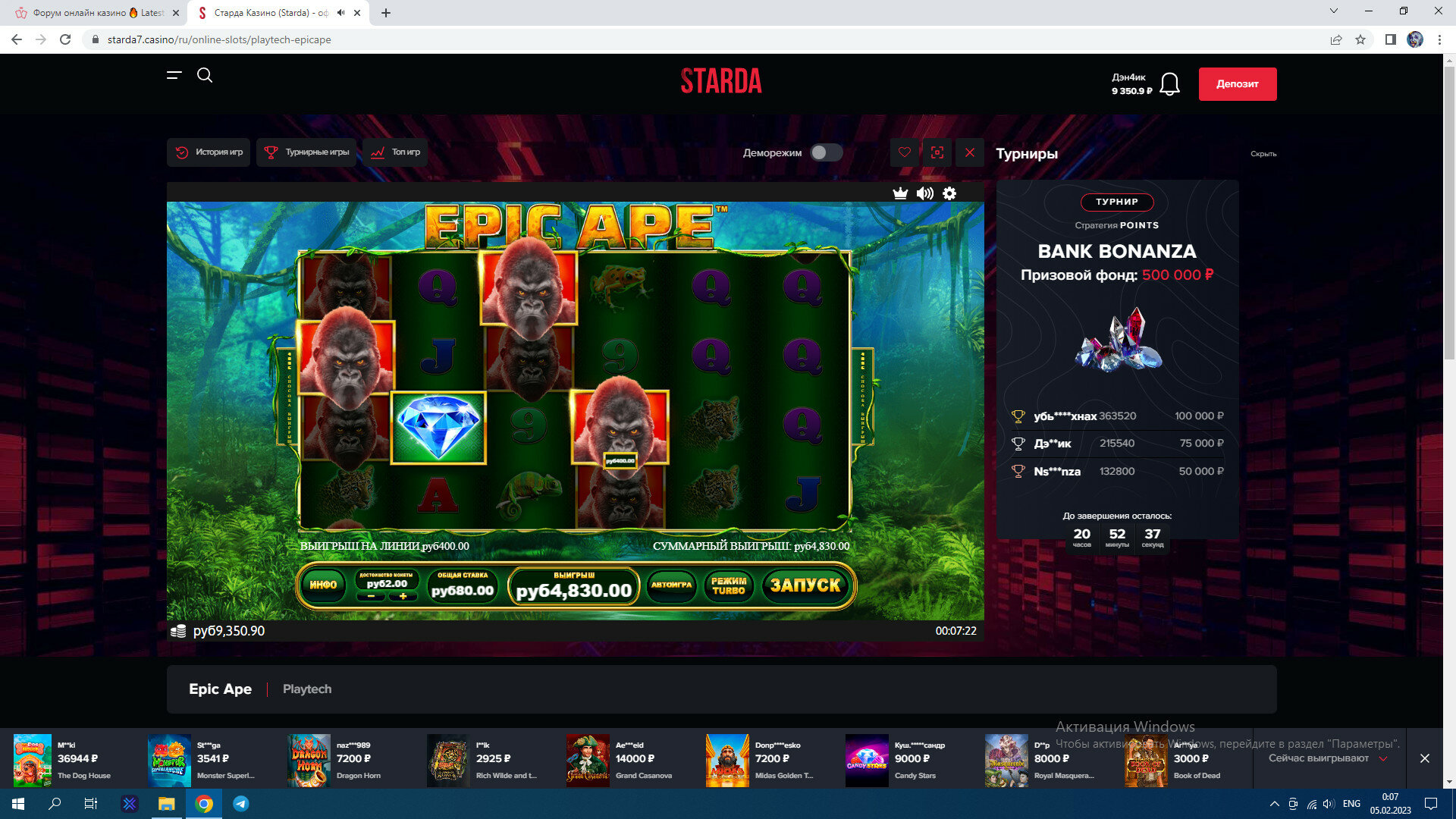Viewport: 1456px width, 819px height.
Task: Open Telegram from the taskbar
Action: click(241, 804)
